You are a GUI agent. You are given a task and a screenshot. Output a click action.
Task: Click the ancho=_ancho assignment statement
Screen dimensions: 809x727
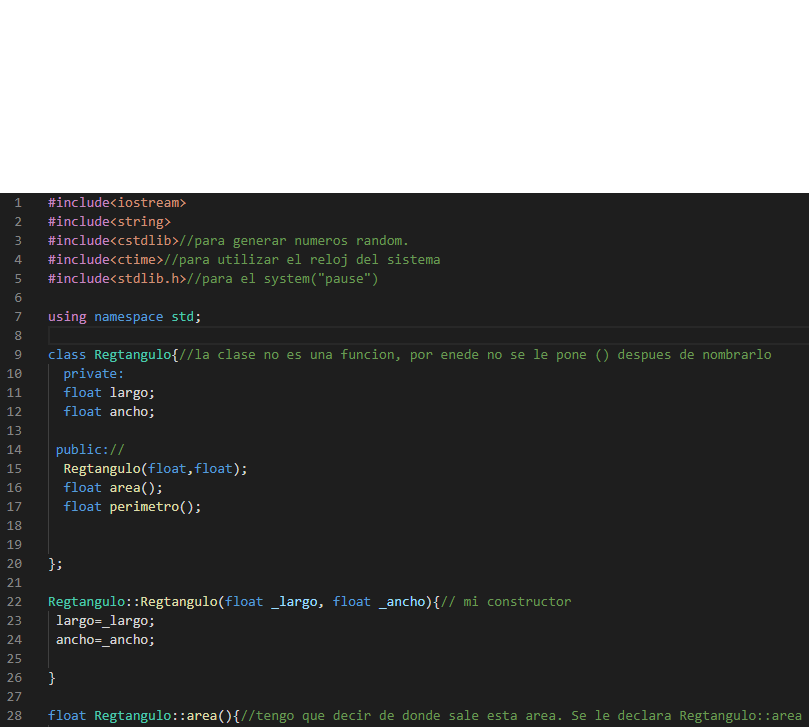104,639
